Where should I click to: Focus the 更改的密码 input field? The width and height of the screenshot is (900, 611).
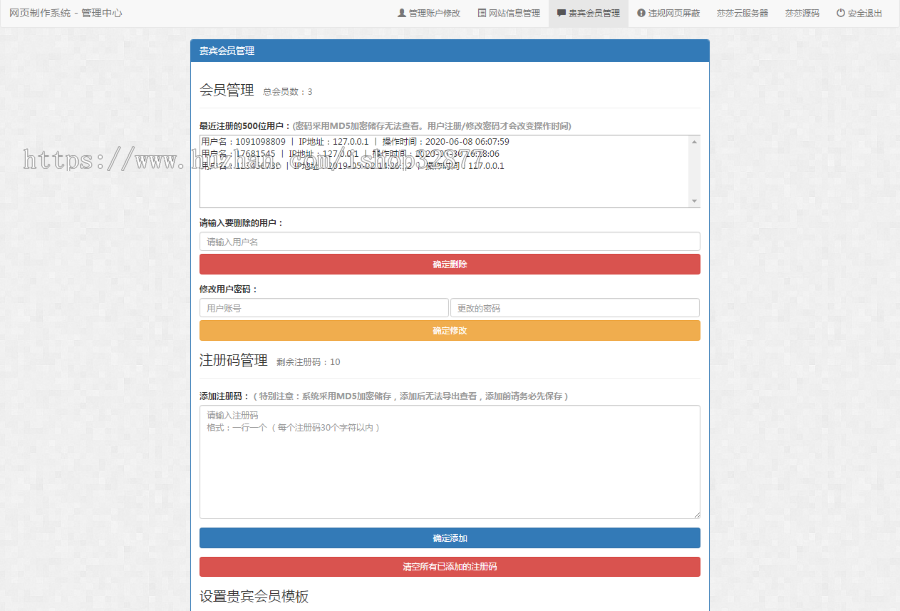tap(575, 308)
